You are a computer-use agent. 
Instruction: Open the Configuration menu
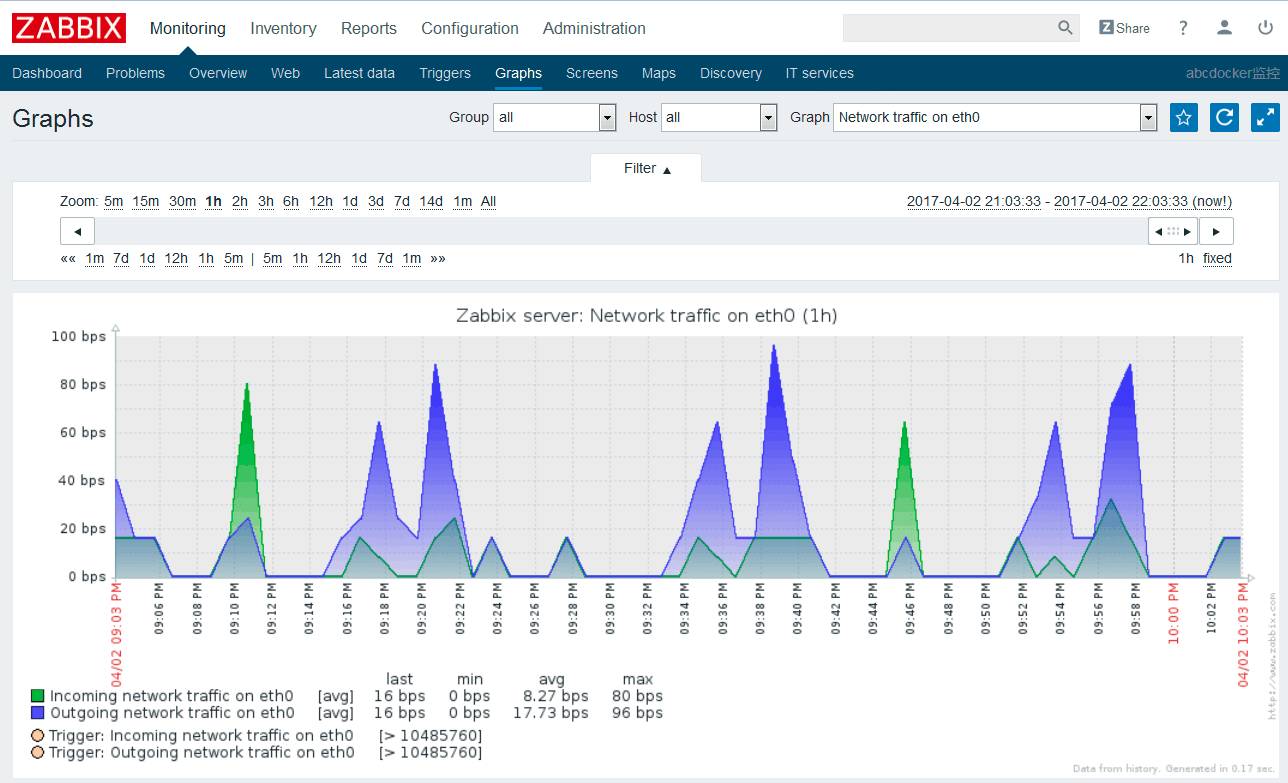click(470, 28)
